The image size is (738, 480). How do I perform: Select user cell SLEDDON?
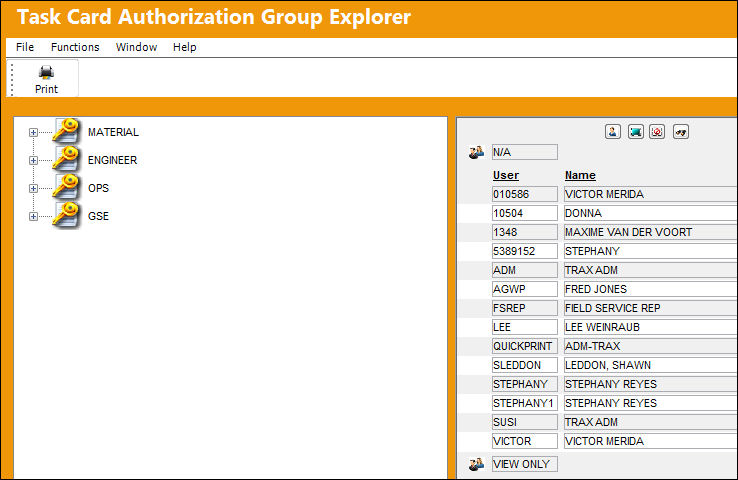tap(525, 365)
